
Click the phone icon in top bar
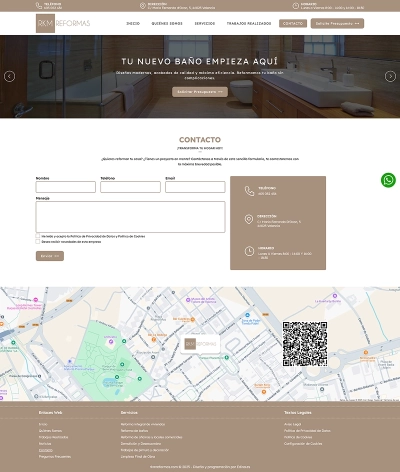point(39,5)
